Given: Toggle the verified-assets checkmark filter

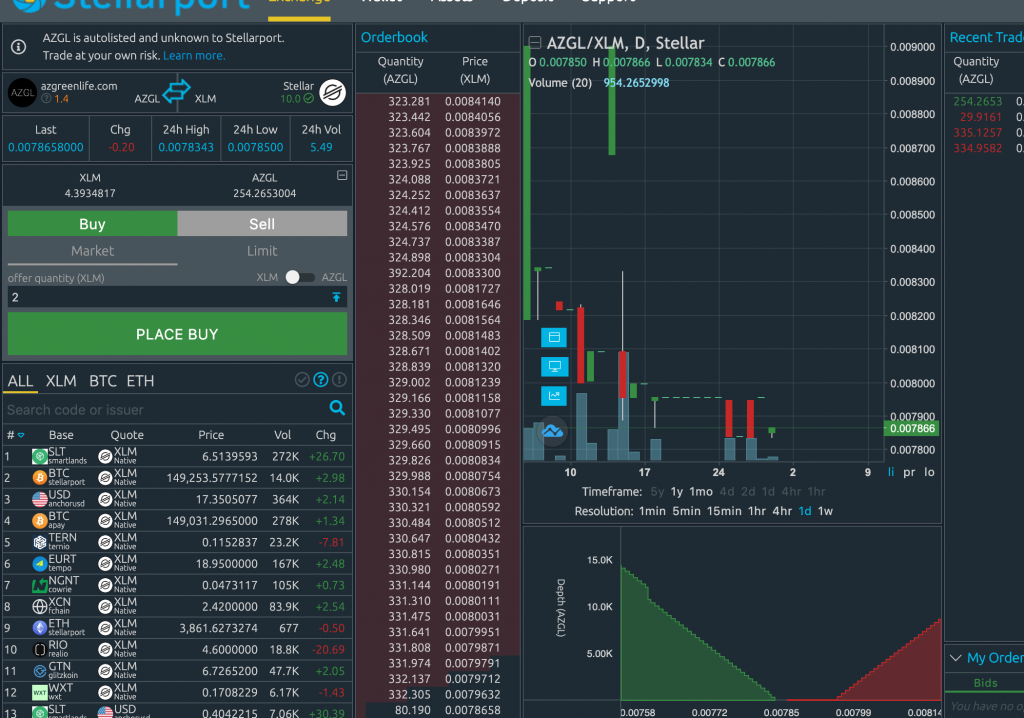Looking at the screenshot, I should coord(302,380).
